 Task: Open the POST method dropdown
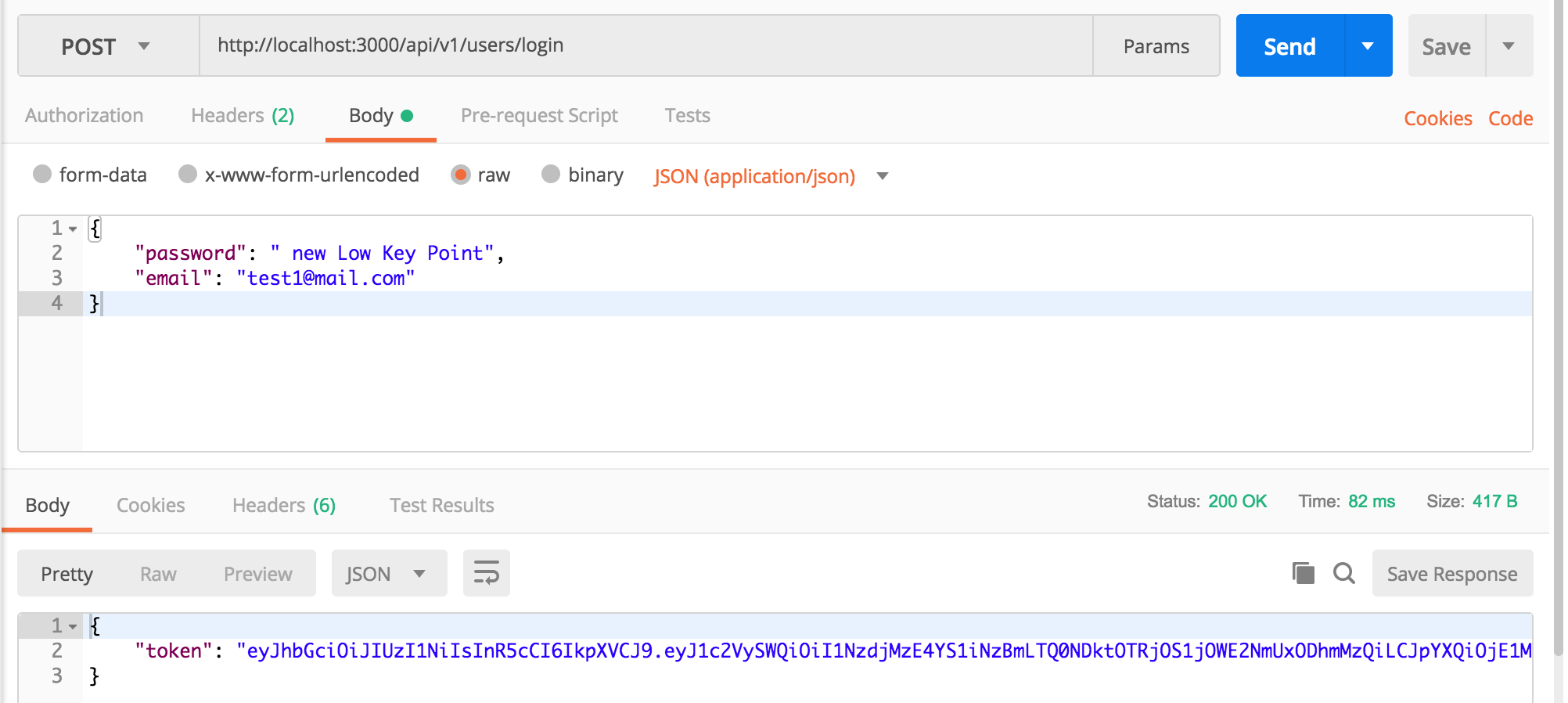click(x=108, y=46)
